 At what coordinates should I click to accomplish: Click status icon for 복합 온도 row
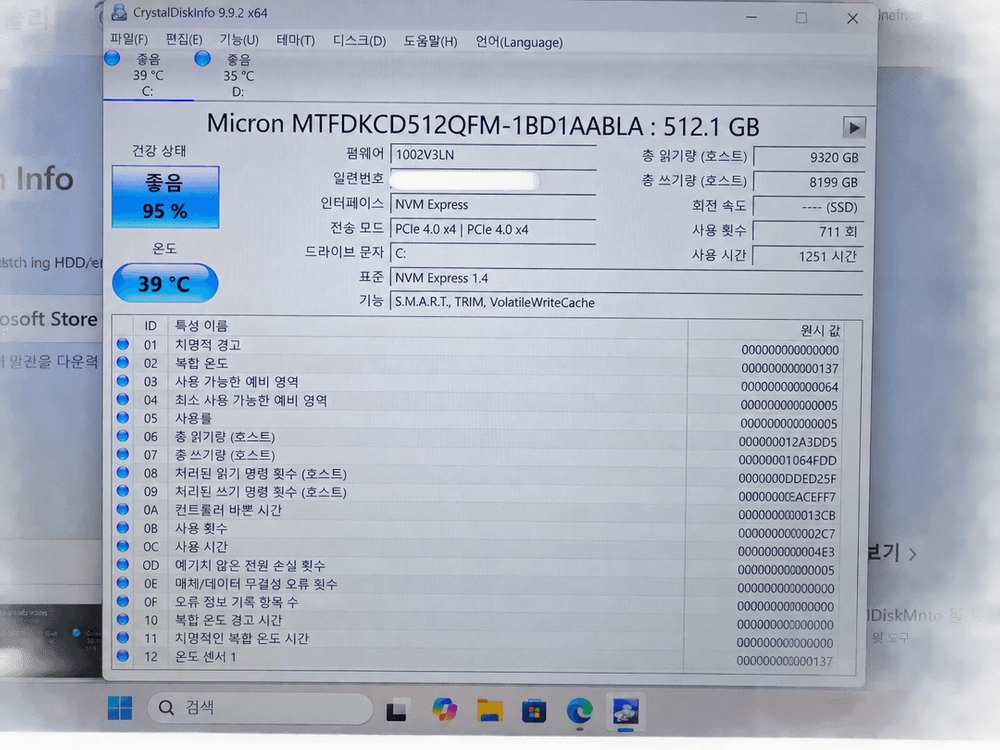click(122, 363)
